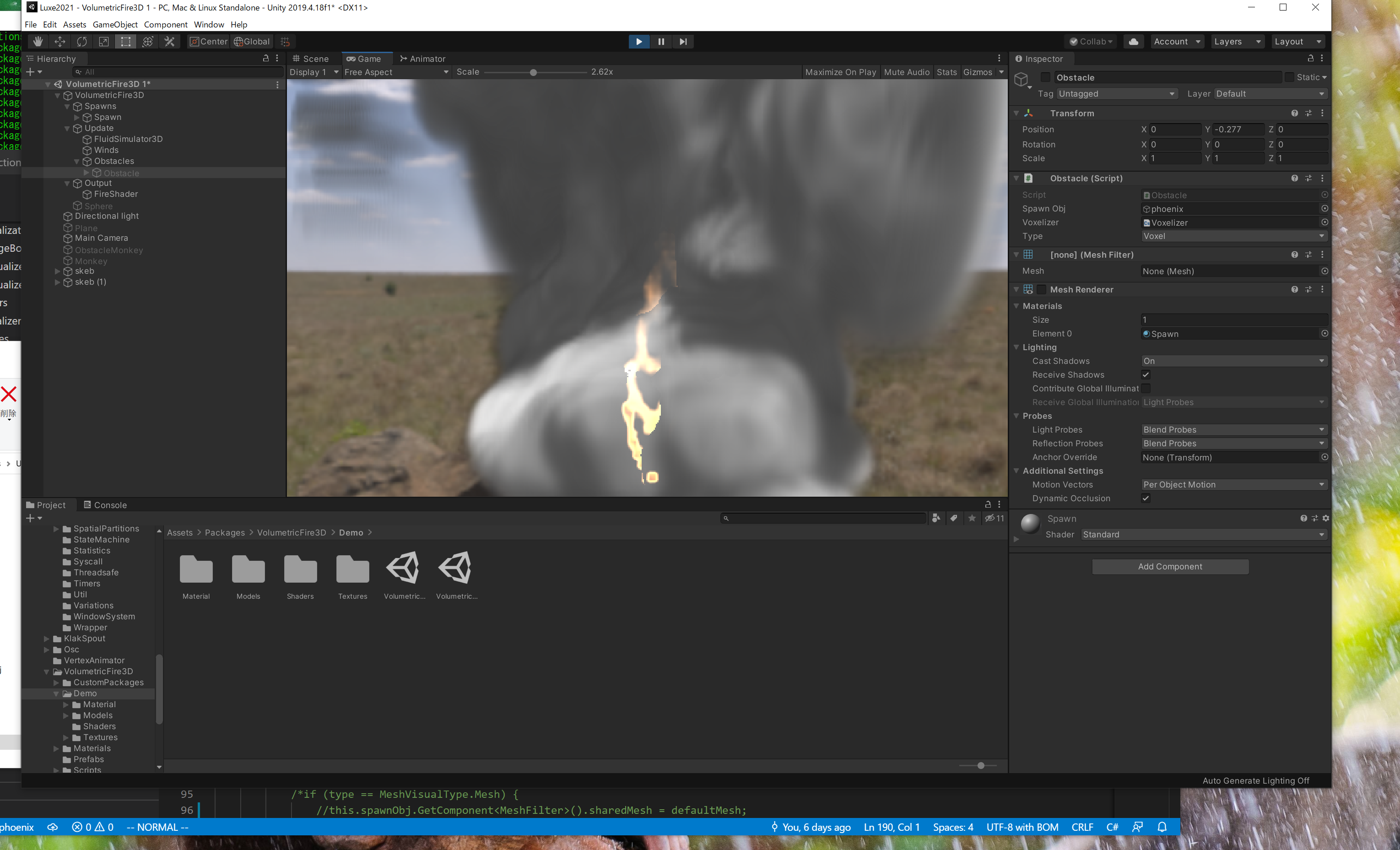
Task: Toggle the Receive Shadows checkbox
Action: point(1146,374)
